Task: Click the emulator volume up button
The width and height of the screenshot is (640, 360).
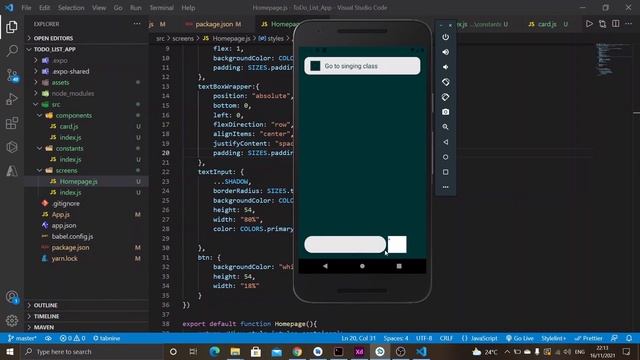Action: coord(446,52)
